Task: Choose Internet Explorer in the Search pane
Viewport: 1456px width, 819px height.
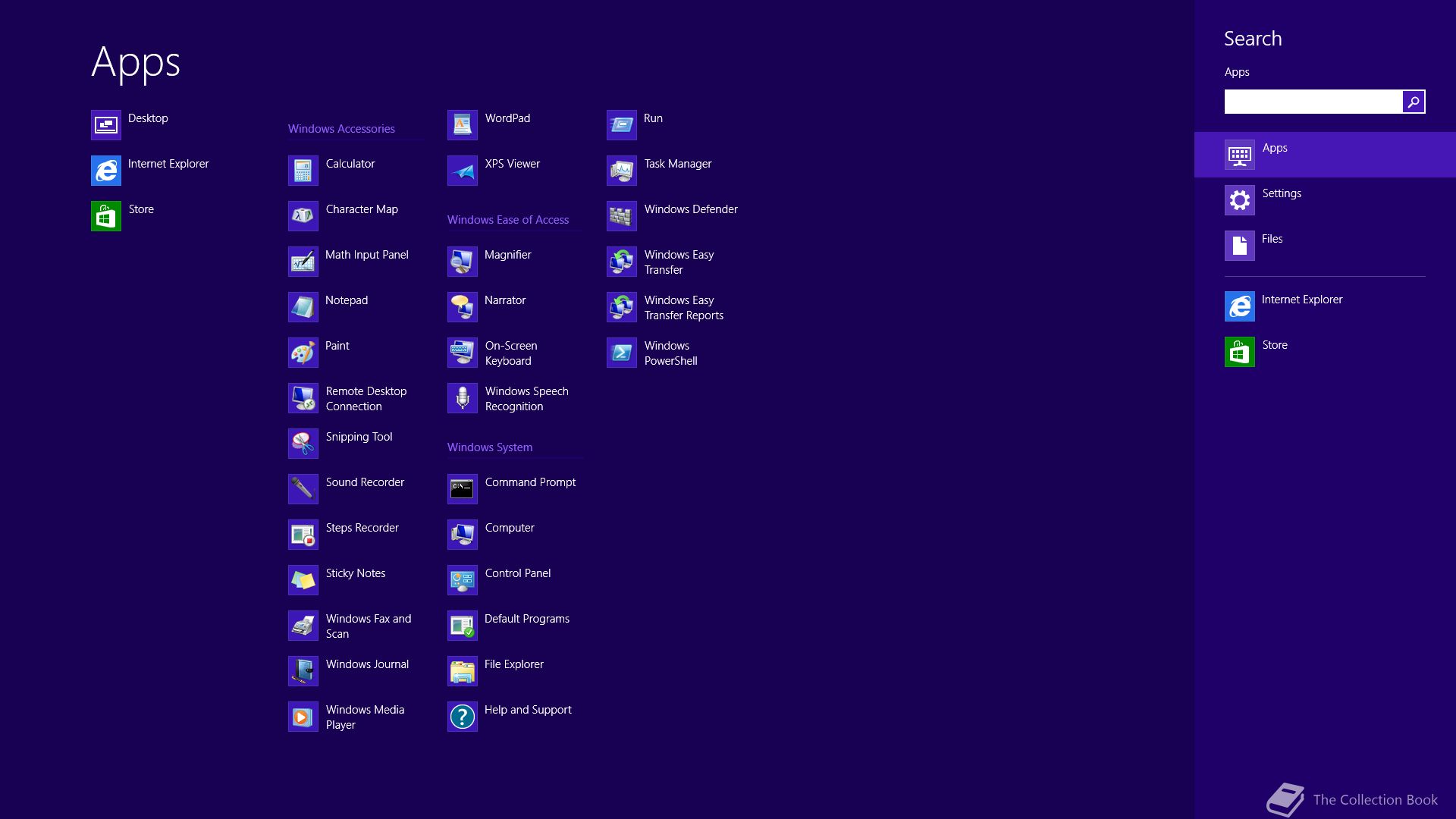Action: tap(1325, 306)
